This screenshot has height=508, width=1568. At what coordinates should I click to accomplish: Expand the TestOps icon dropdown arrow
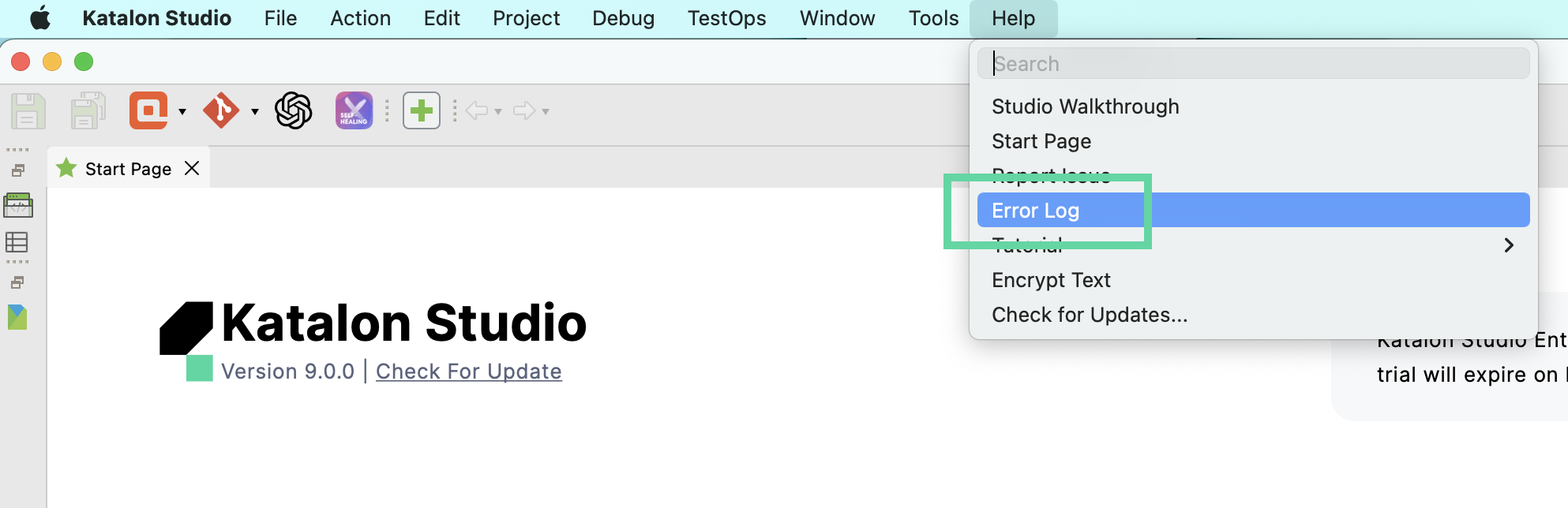(x=182, y=112)
